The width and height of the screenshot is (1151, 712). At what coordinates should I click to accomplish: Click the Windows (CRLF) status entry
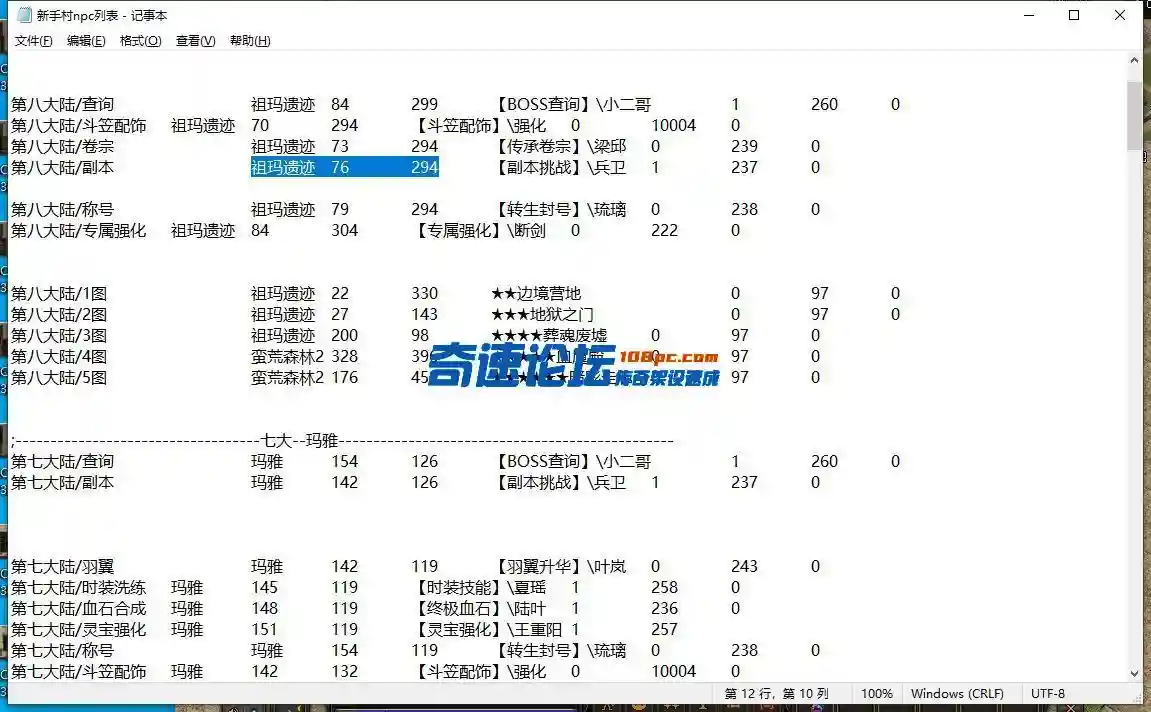[957, 694]
